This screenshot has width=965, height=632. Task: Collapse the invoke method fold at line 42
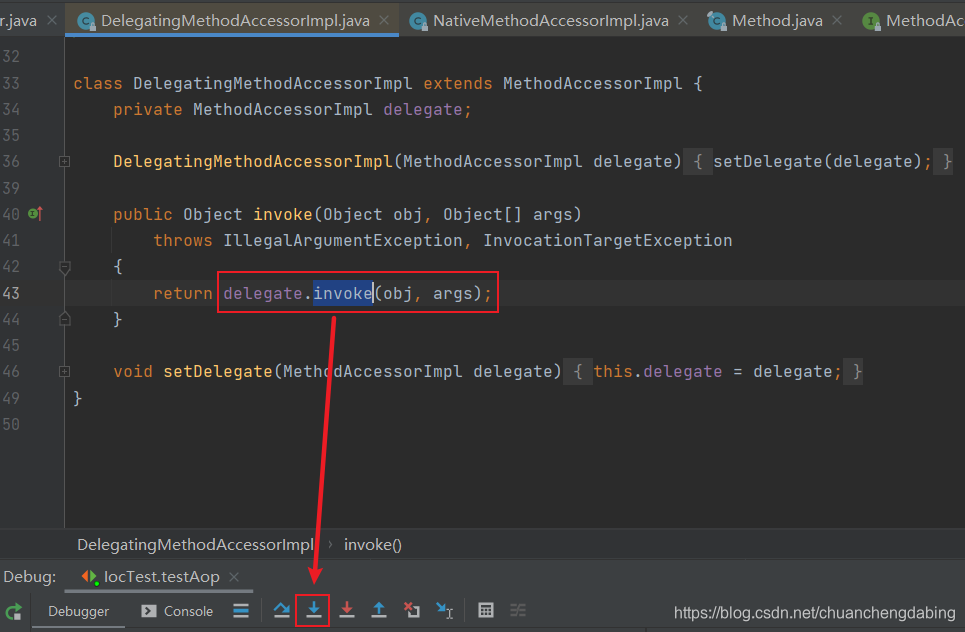pos(64,267)
